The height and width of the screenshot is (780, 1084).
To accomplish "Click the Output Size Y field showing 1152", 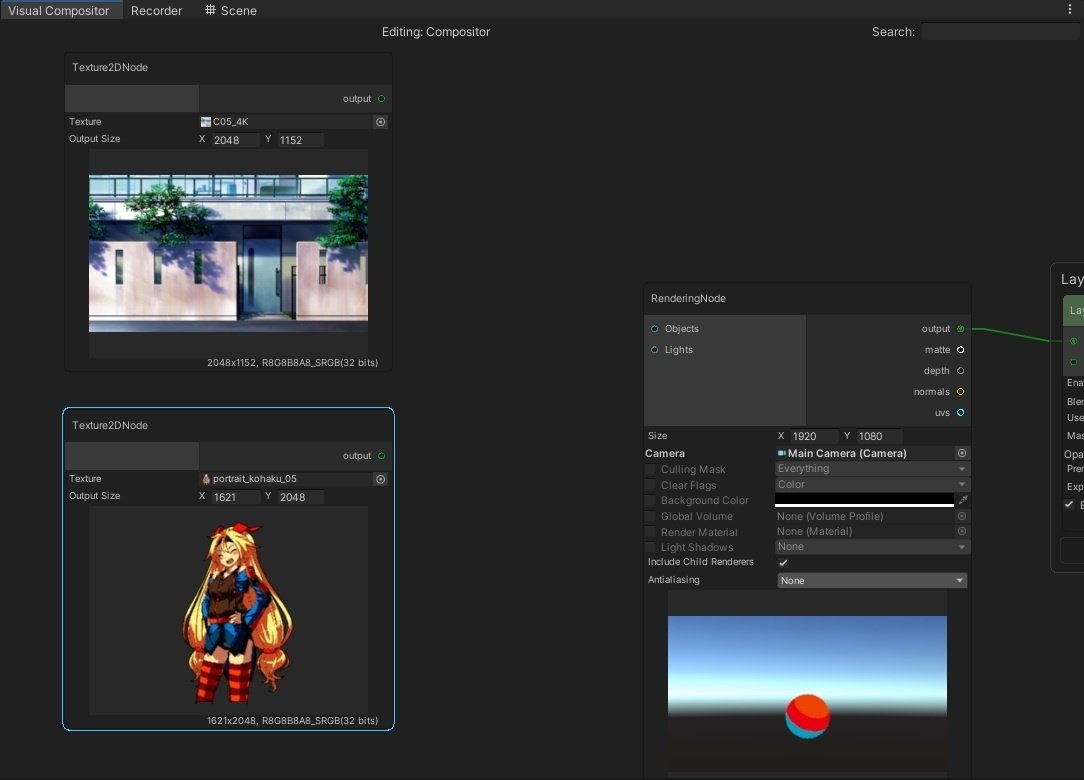I will tap(300, 140).
